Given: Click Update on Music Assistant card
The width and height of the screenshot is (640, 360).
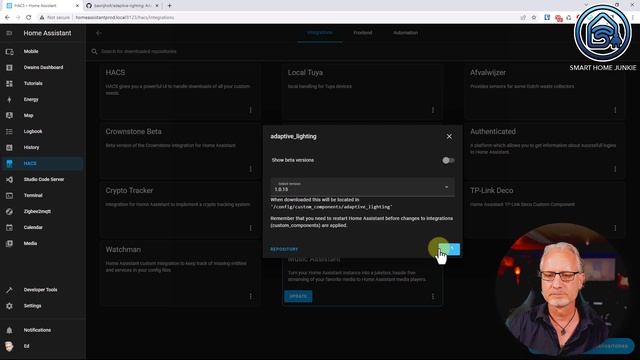Looking at the screenshot, I should [298, 296].
